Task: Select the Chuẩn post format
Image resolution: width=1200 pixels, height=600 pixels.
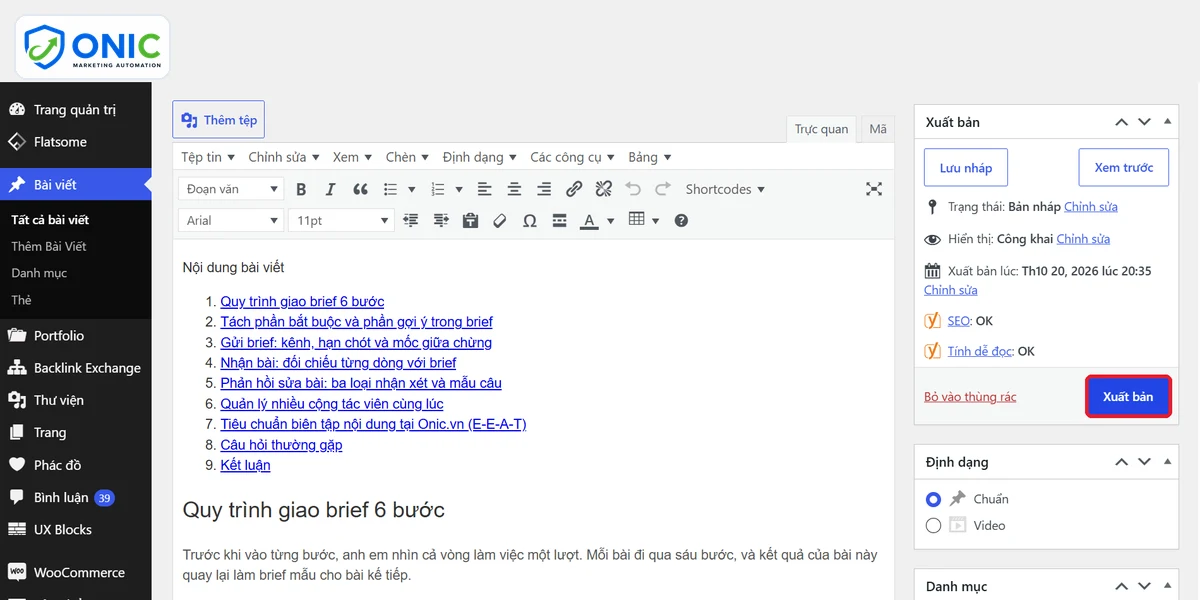Action: pyautogui.click(x=933, y=499)
